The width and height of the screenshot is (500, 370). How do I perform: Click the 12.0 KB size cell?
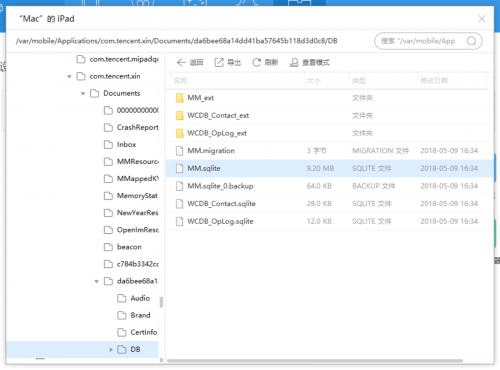[x=319, y=221]
